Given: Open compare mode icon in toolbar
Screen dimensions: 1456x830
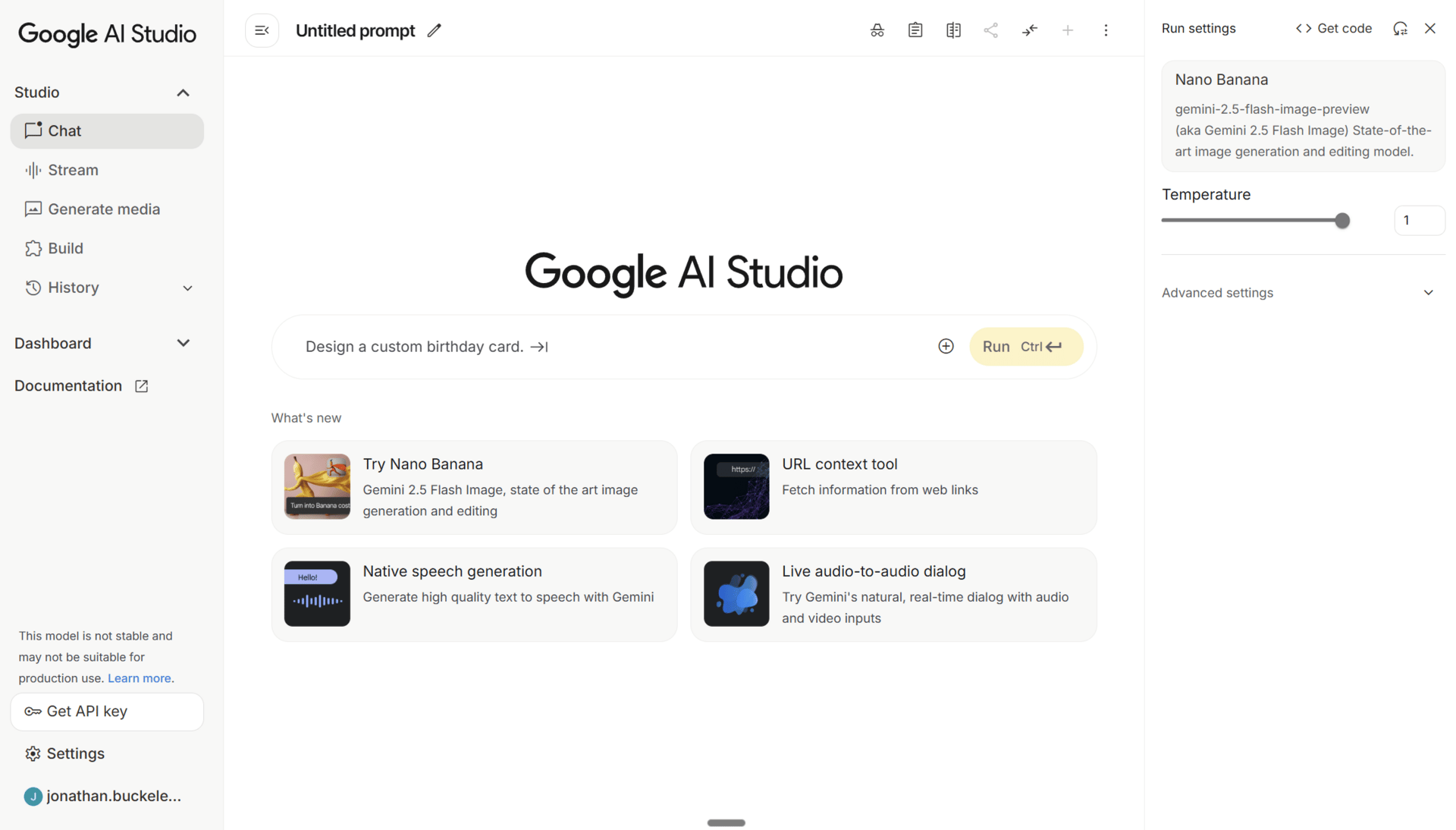Looking at the screenshot, I should 953,30.
